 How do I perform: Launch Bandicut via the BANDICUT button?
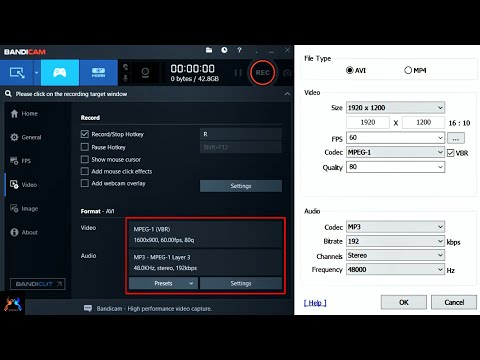point(38,284)
